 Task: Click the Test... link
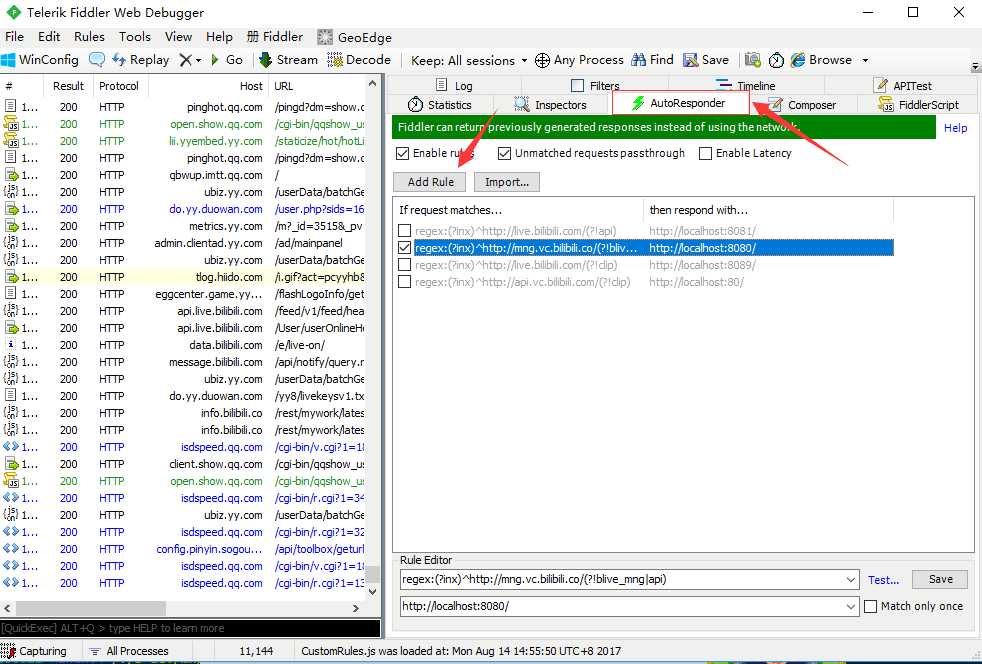[883, 580]
